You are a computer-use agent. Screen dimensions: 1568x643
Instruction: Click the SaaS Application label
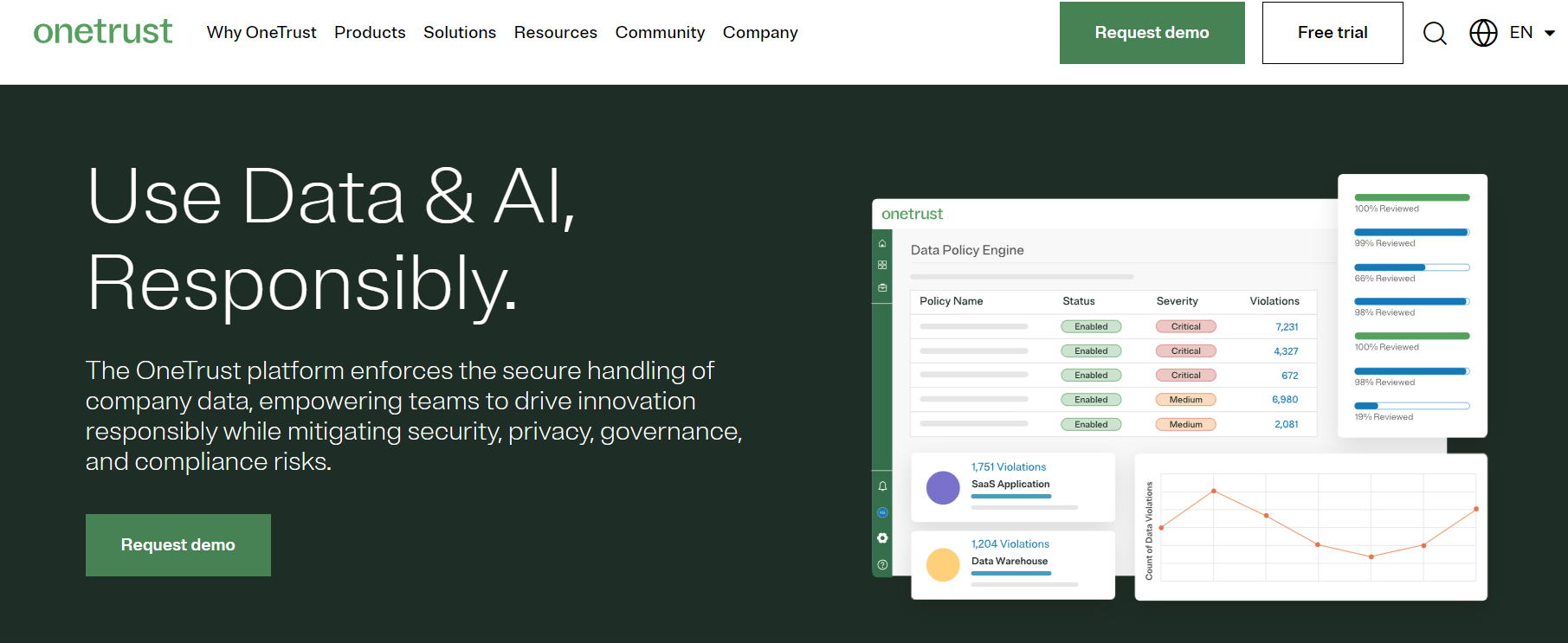pos(1010,485)
